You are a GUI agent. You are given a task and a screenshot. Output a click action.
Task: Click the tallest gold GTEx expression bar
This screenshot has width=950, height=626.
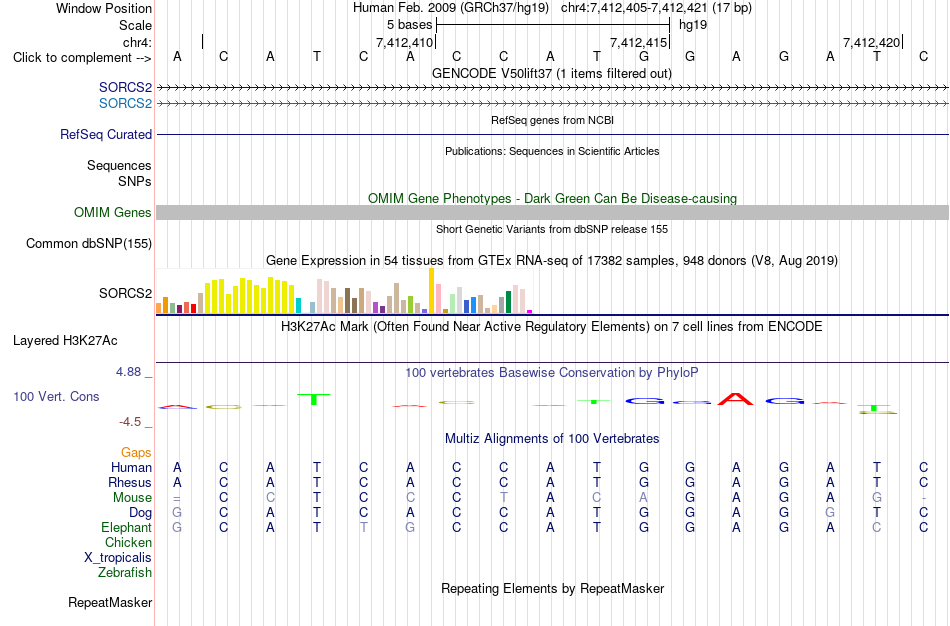click(x=431, y=290)
